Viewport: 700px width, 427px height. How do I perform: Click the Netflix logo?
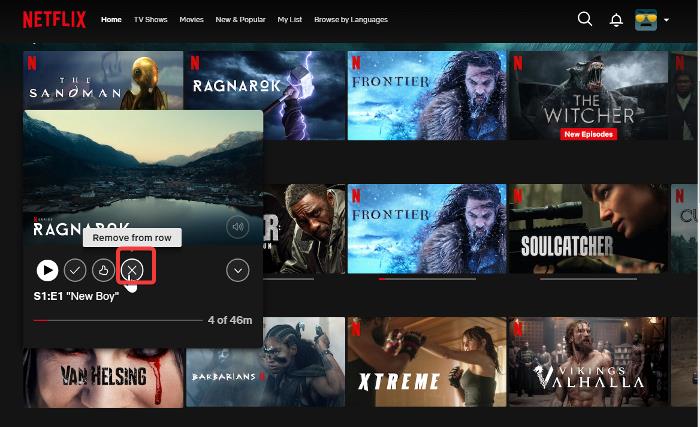pyautogui.click(x=54, y=20)
